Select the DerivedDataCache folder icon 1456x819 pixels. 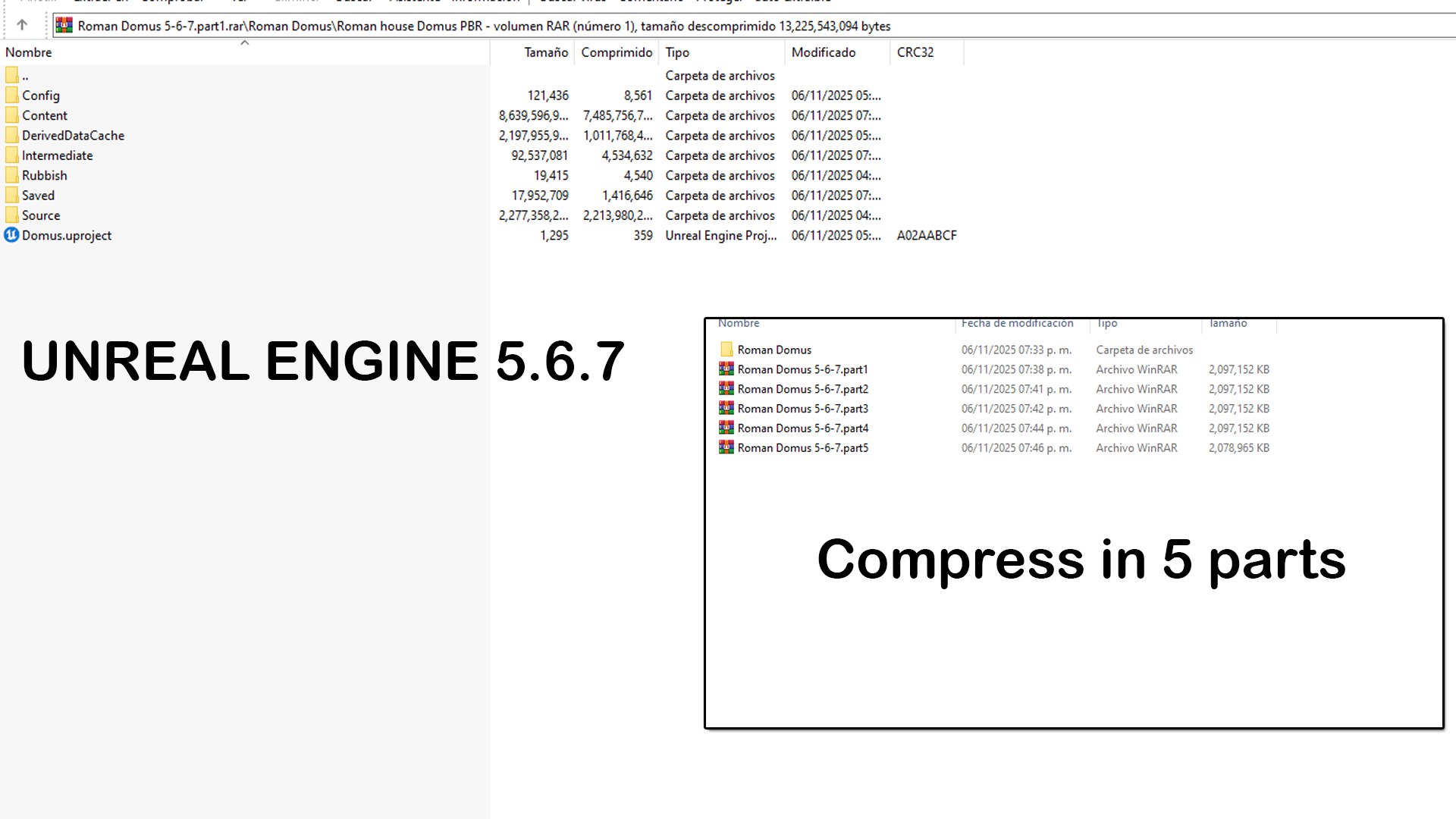click(11, 136)
